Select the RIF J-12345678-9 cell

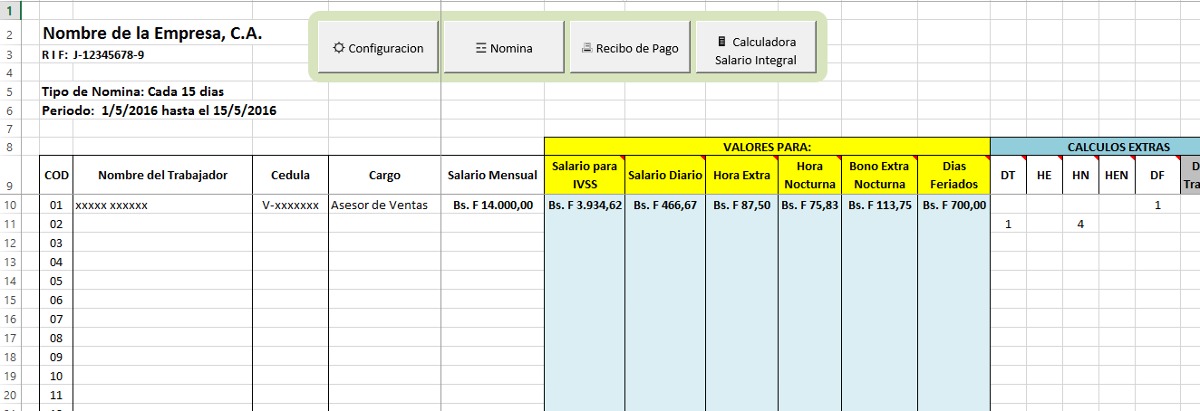coord(93,54)
